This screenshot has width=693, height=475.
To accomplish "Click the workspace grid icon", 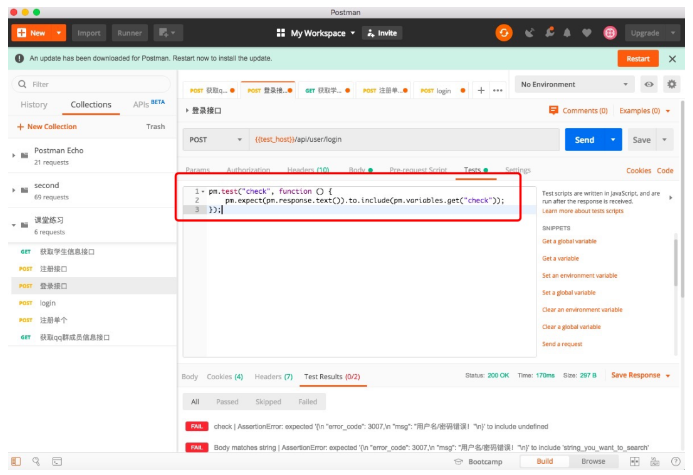I will [x=281, y=33].
